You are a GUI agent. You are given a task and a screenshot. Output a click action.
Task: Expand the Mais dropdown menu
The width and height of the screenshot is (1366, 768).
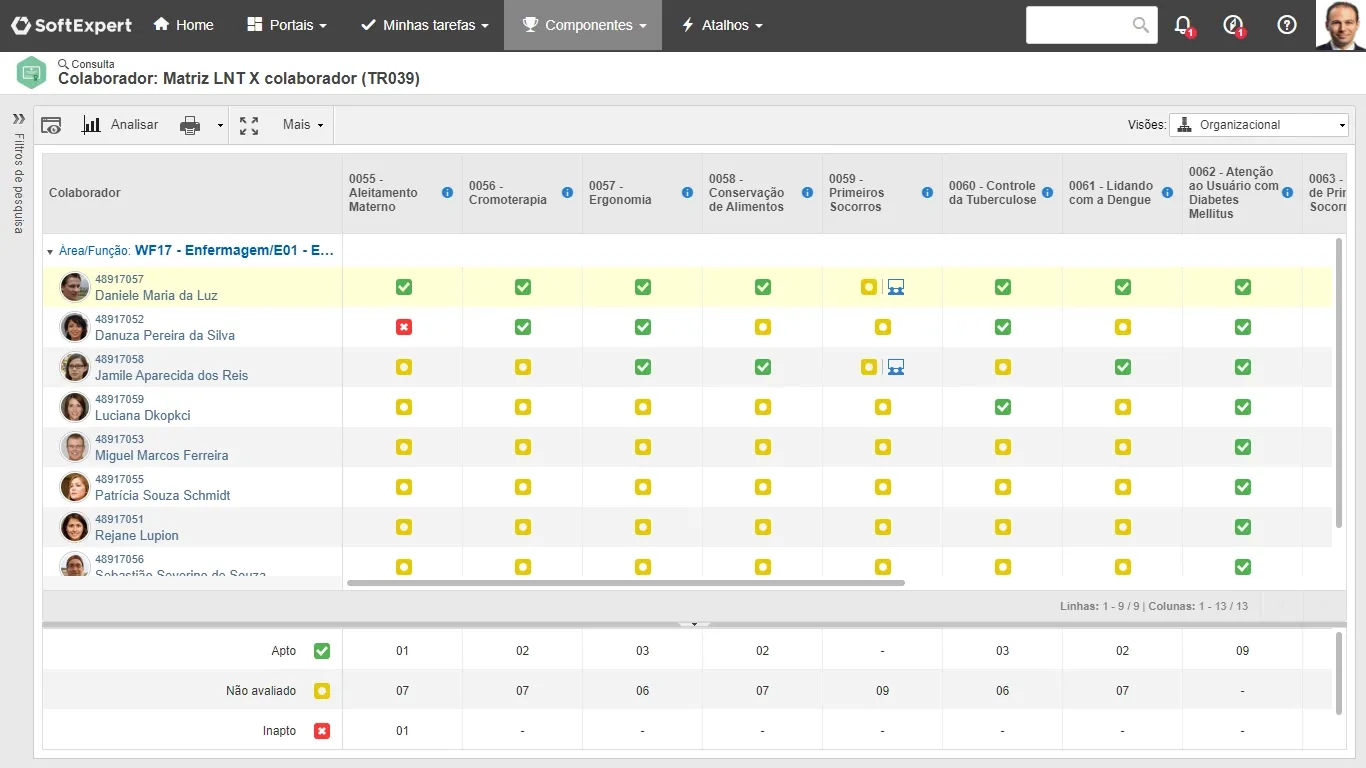click(303, 125)
